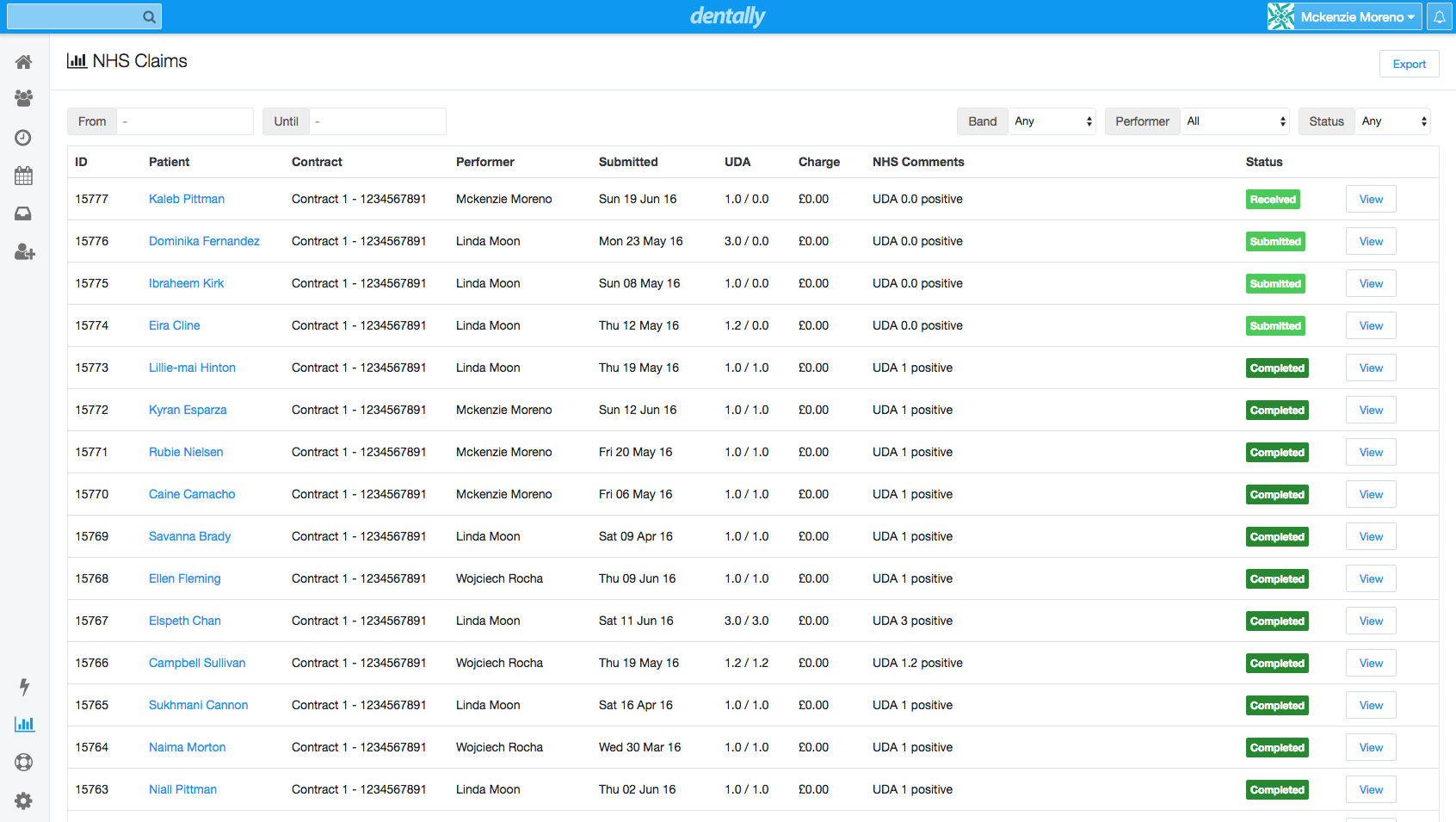Click the notification bell icon
Screen dimensions: 1456x822
[1439, 17]
